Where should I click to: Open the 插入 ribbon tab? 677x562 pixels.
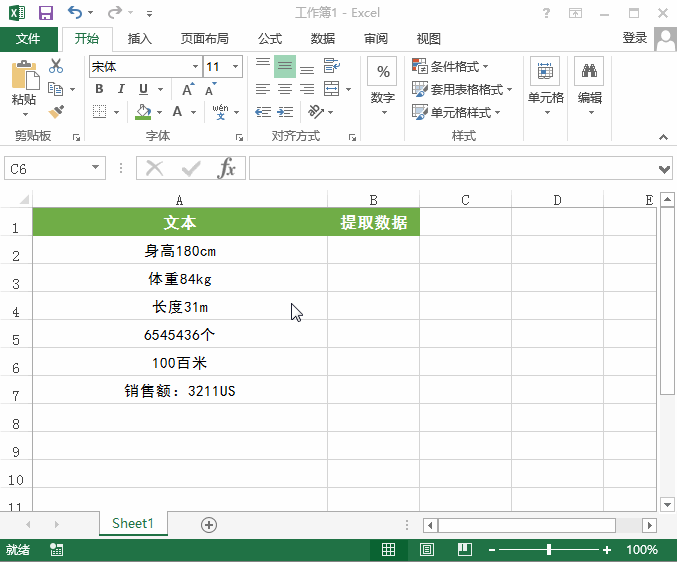click(x=140, y=39)
